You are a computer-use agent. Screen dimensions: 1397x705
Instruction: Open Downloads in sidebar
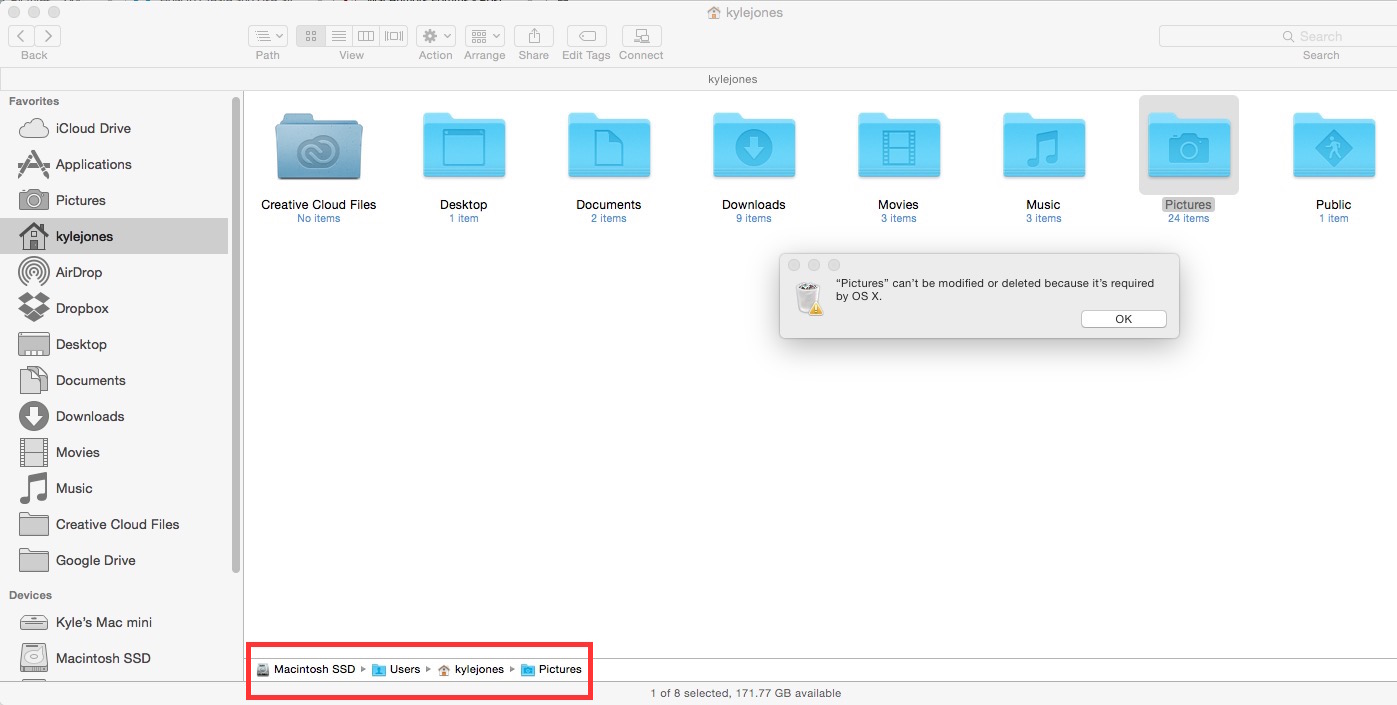(x=114, y=416)
